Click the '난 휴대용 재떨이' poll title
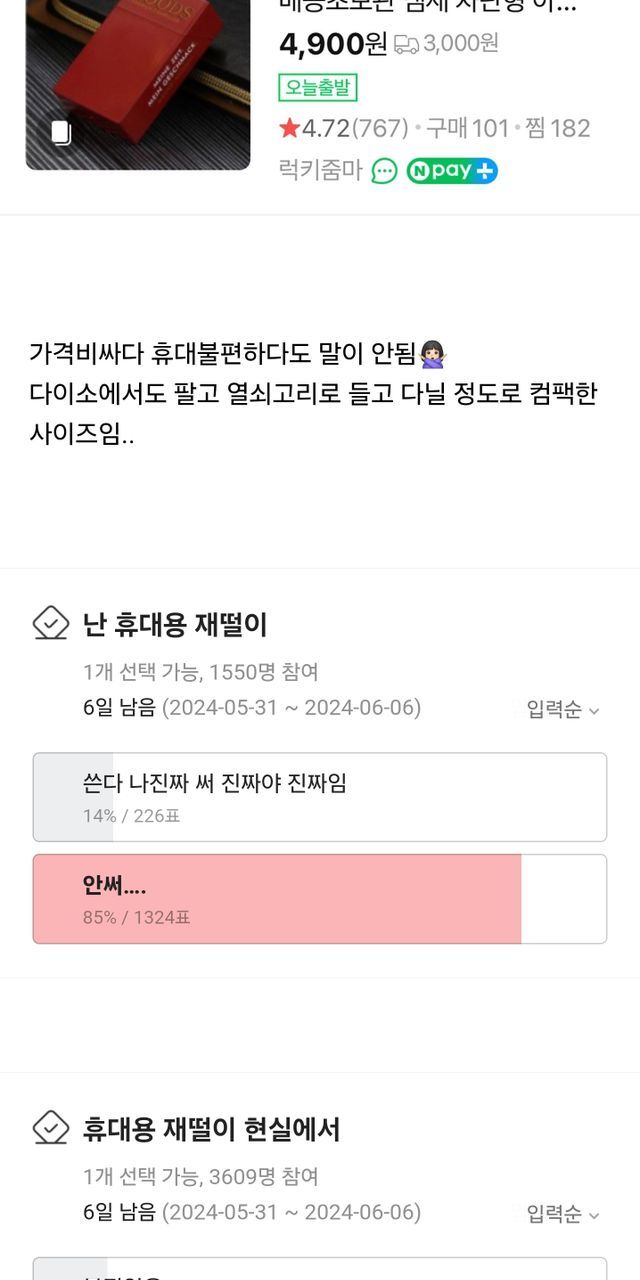 click(x=175, y=625)
